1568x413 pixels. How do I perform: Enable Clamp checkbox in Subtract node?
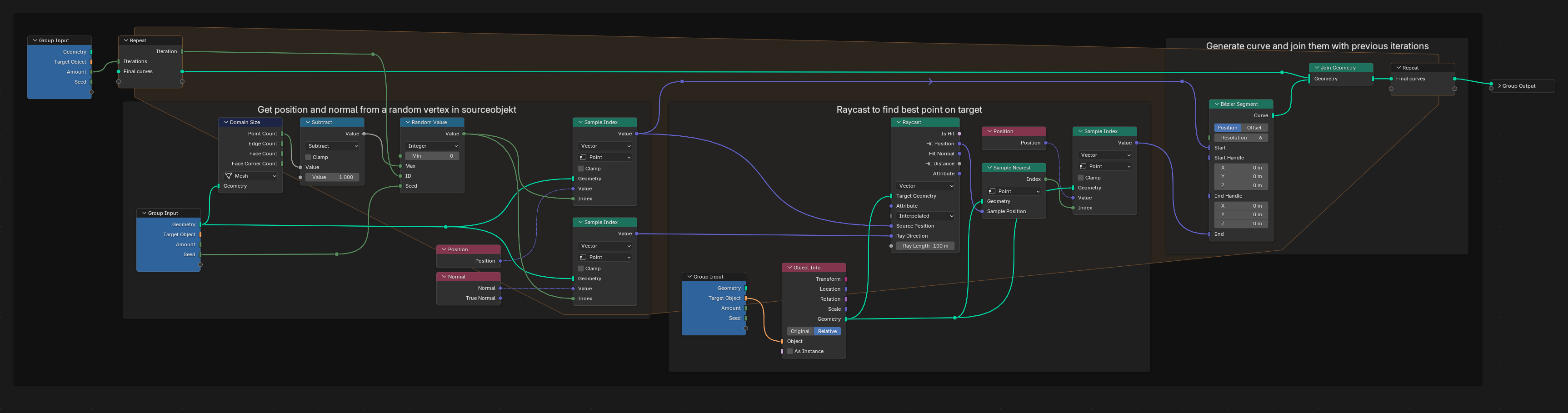click(309, 157)
